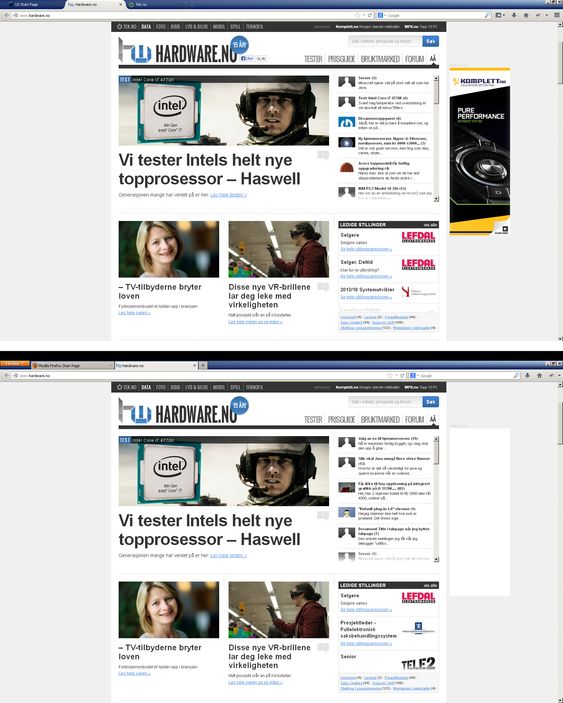This screenshot has width=563, height=703.
Task: Open VR-brillene photo in lower window
Action: [278, 610]
